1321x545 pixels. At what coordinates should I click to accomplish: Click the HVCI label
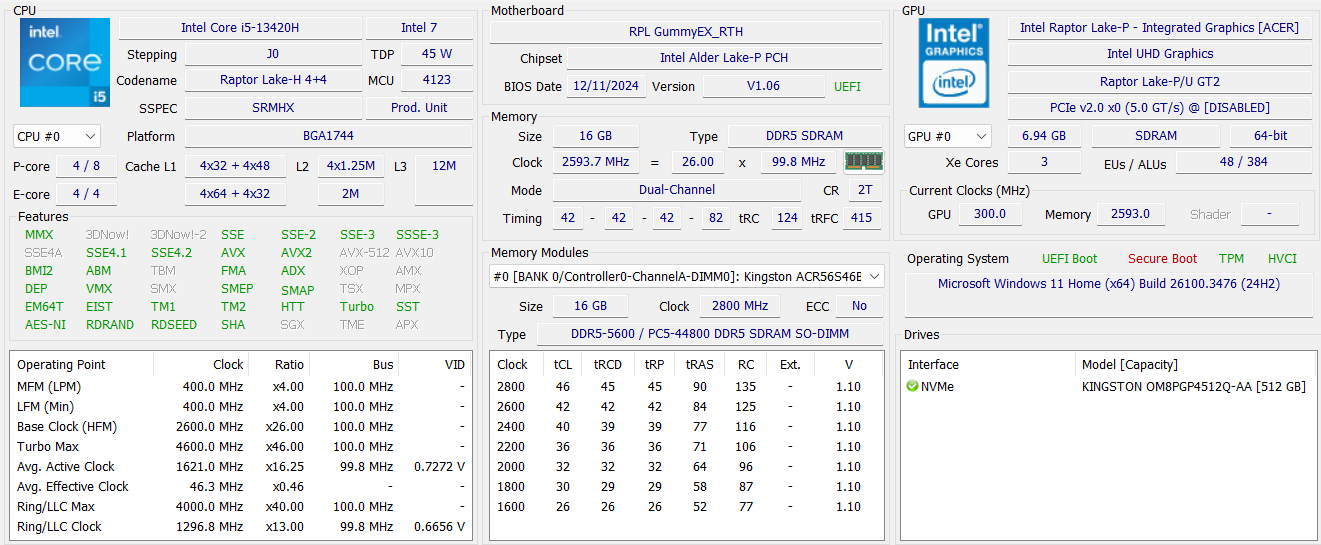[x=1282, y=259]
